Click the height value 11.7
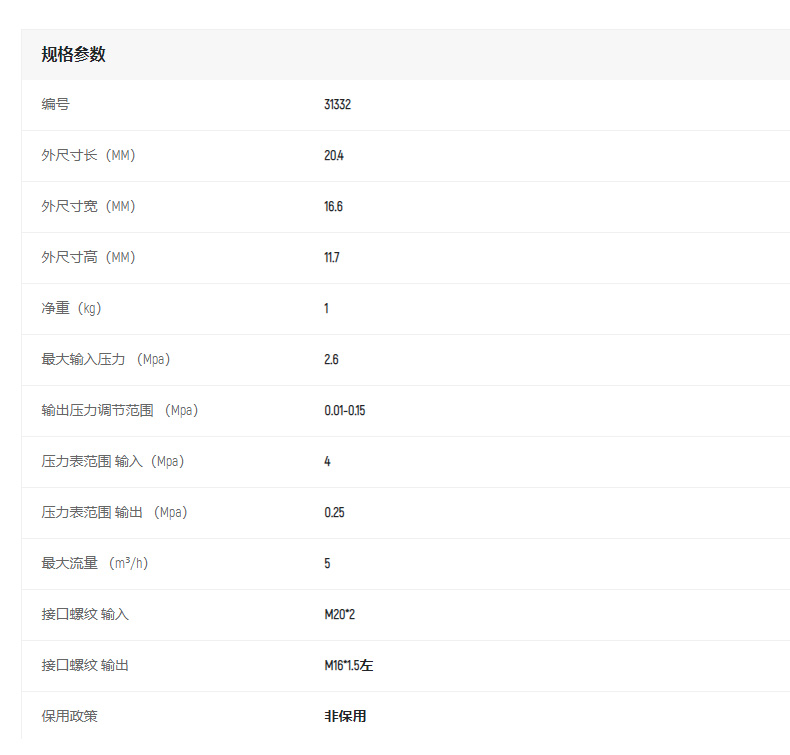Image resolution: width=790 pixels, height=755 pixels. tap(331, 257)
